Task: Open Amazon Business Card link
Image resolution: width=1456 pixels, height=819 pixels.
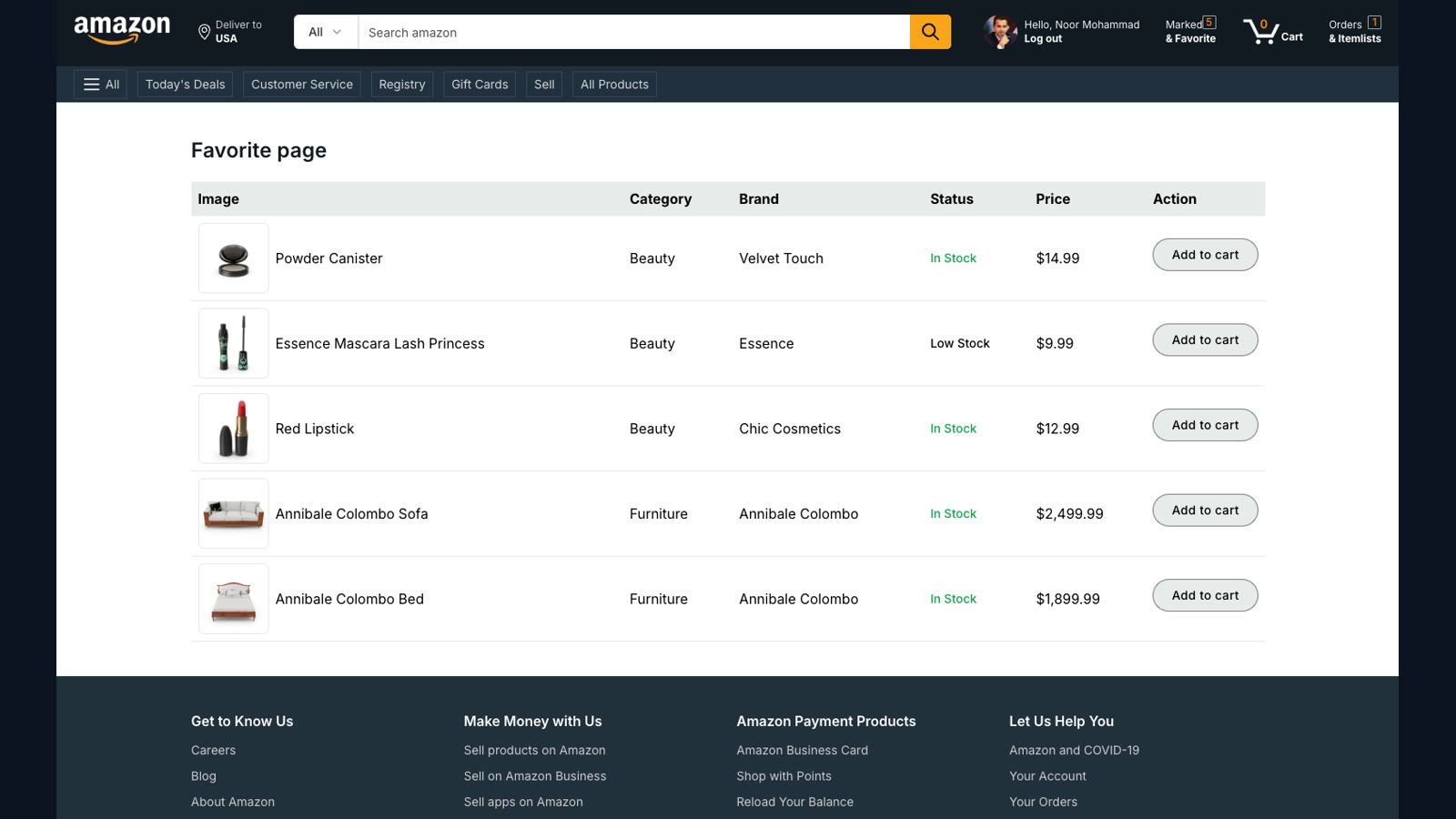Action: tap(802, 750)
